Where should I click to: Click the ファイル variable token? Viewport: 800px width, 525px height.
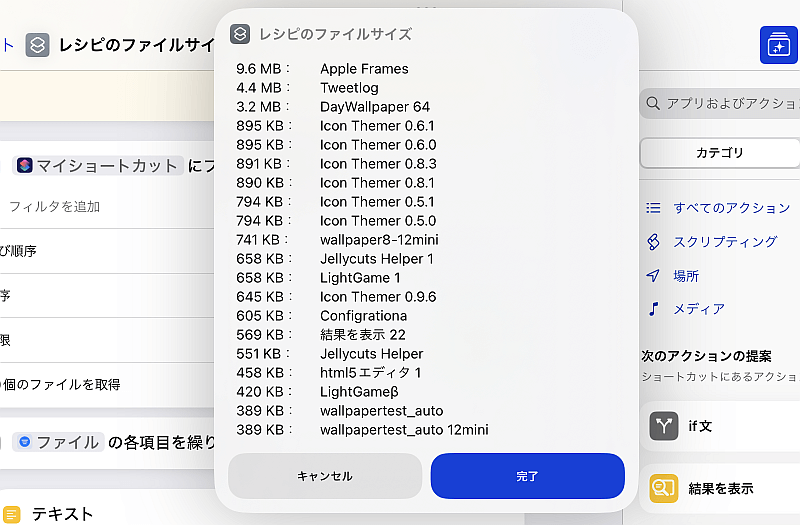pos(58,442)
